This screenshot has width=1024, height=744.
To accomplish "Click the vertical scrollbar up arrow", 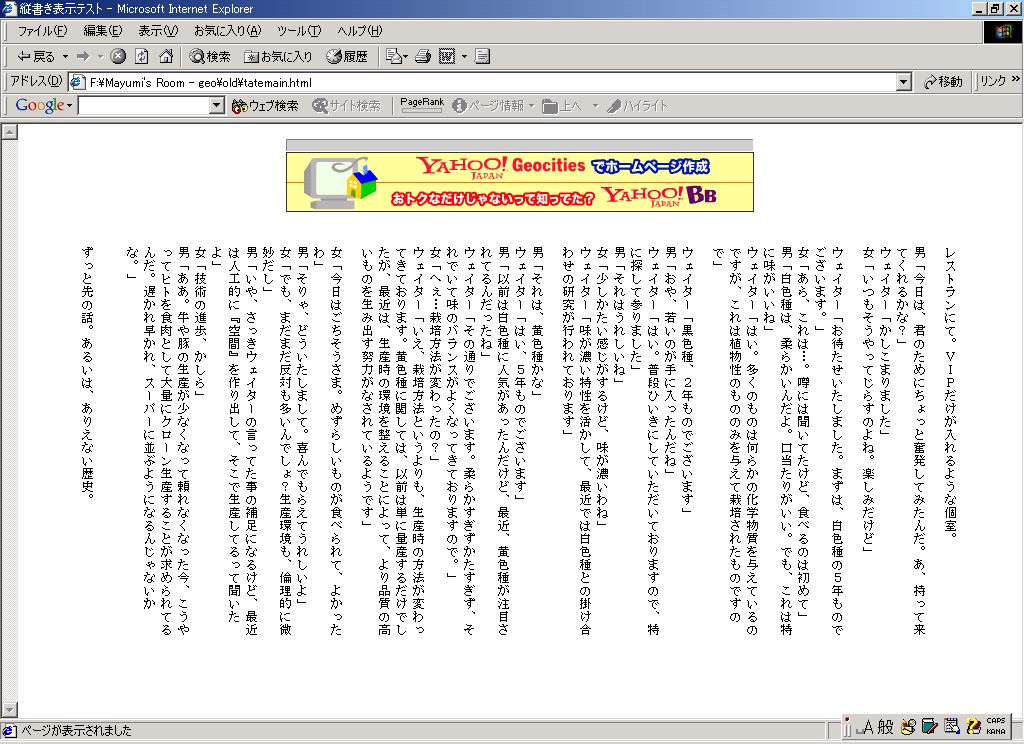I will pyautogui.click(x=10, y=132).
